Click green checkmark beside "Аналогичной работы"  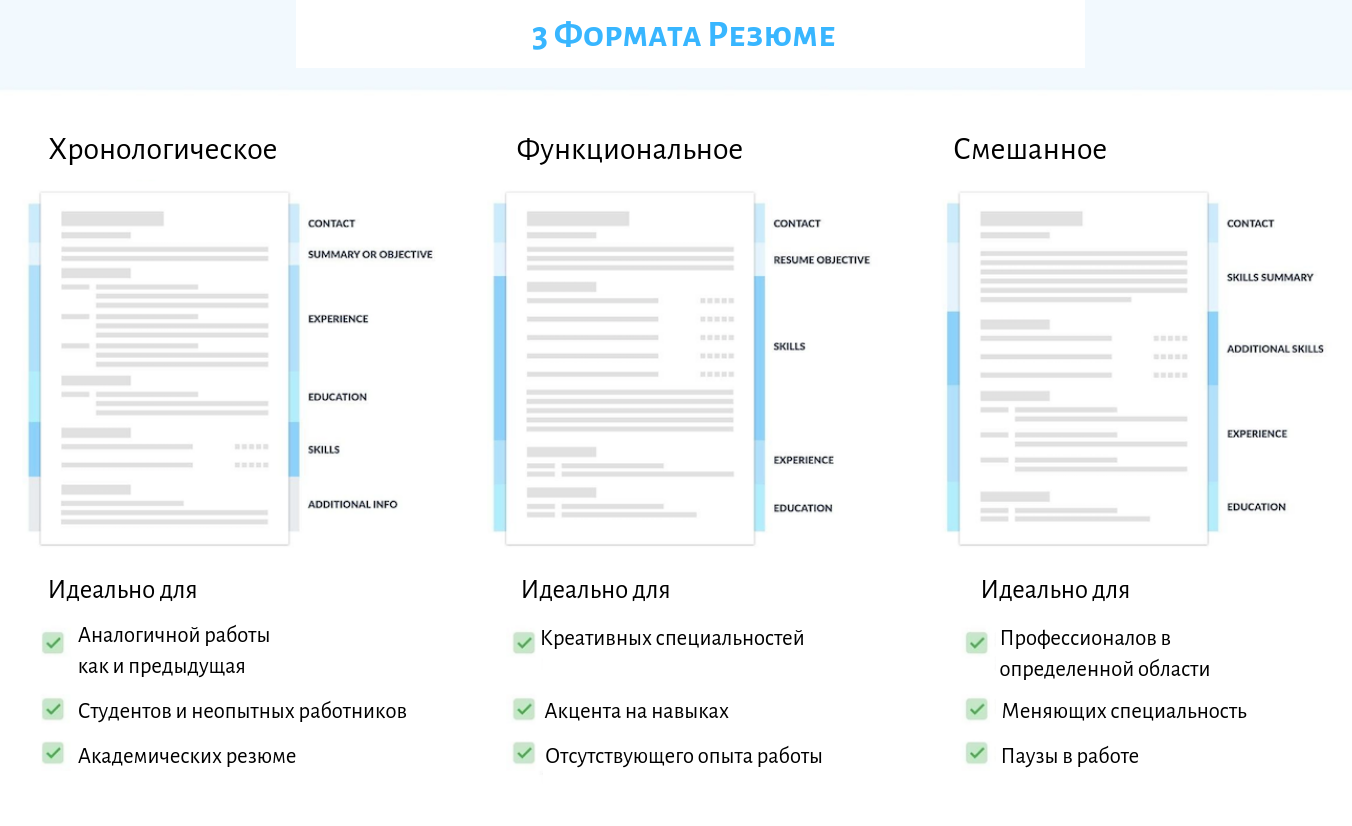(x=53, y=643)
